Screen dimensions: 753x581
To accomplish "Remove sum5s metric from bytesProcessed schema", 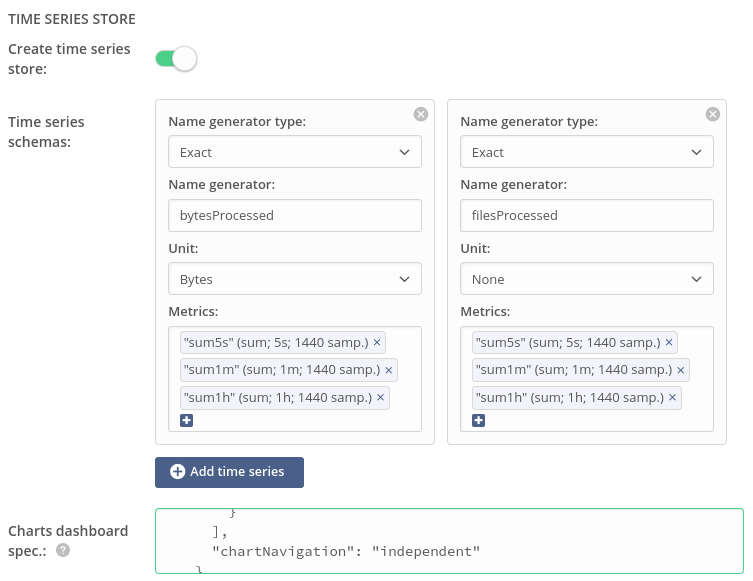I will click(x=377, y=342).
